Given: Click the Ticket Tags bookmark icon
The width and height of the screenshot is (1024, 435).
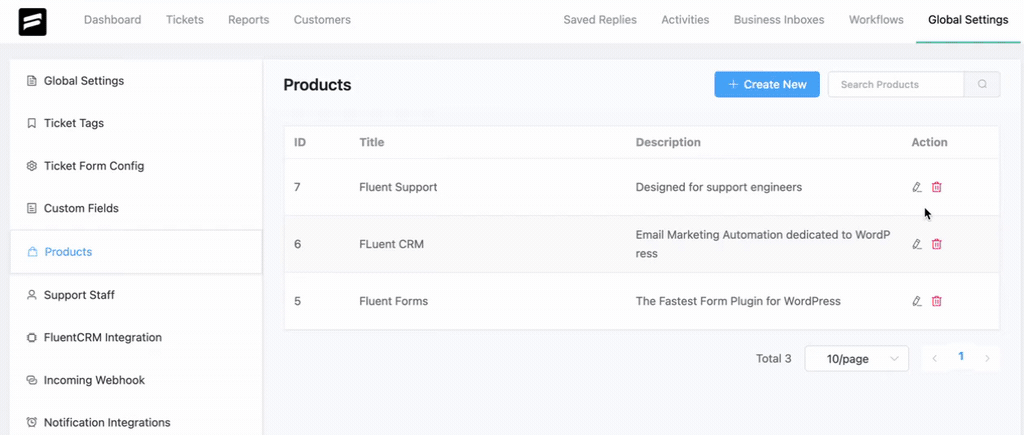Looking at the screenshot, I should (x=31, y=123).
